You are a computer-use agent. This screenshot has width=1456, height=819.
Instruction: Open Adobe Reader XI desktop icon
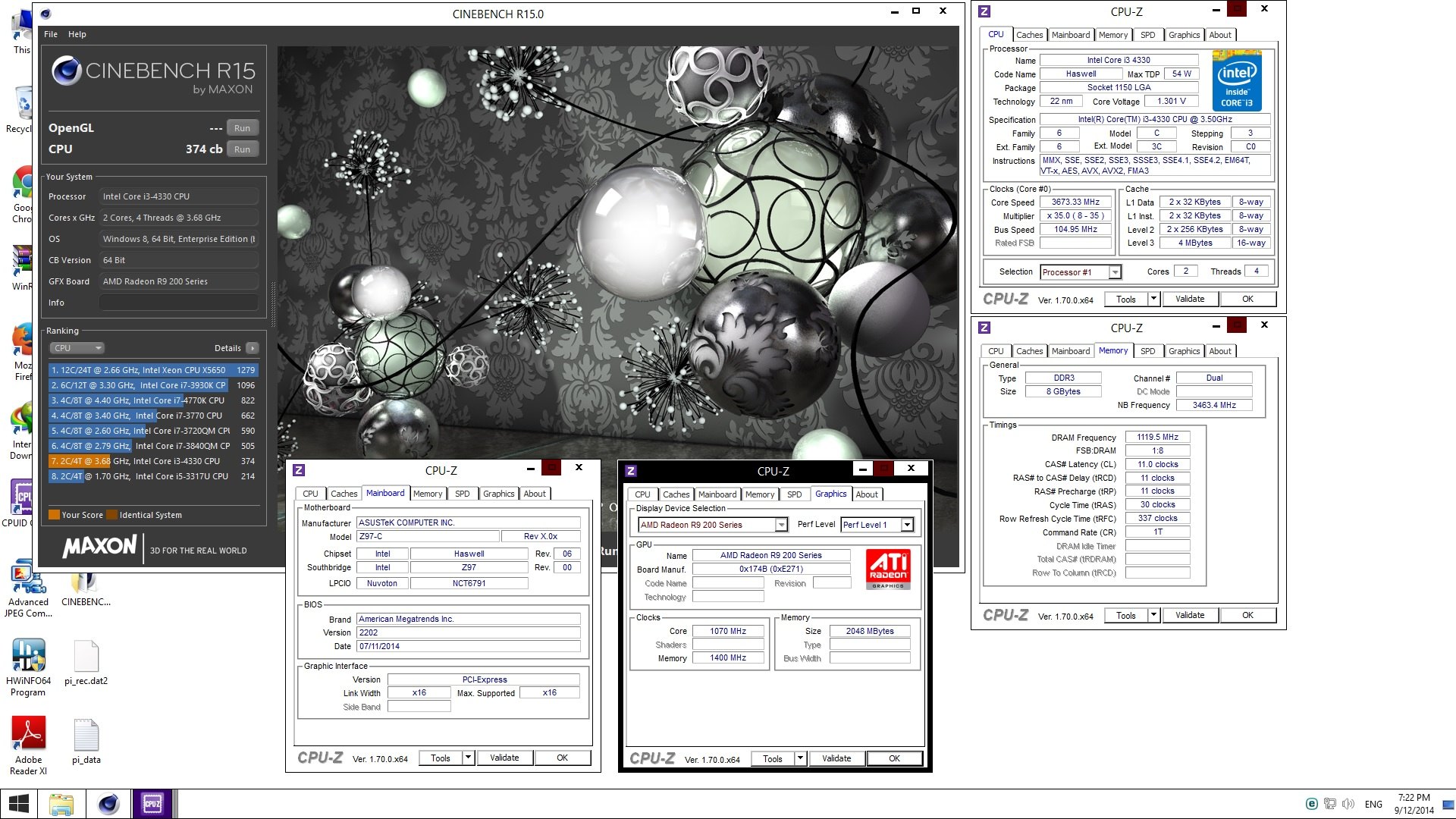coord(28,746)
